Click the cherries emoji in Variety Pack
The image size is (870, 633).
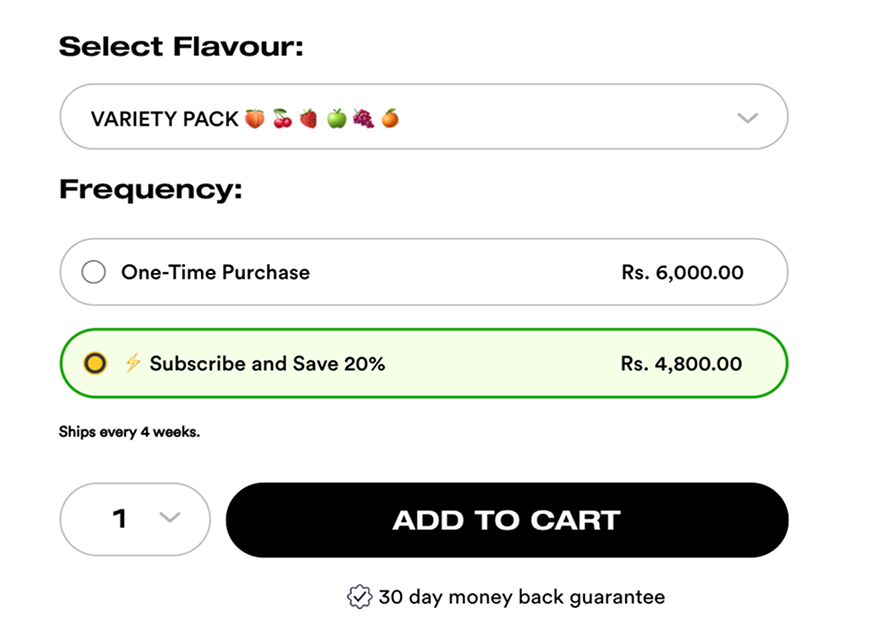[x=283, y=119]
